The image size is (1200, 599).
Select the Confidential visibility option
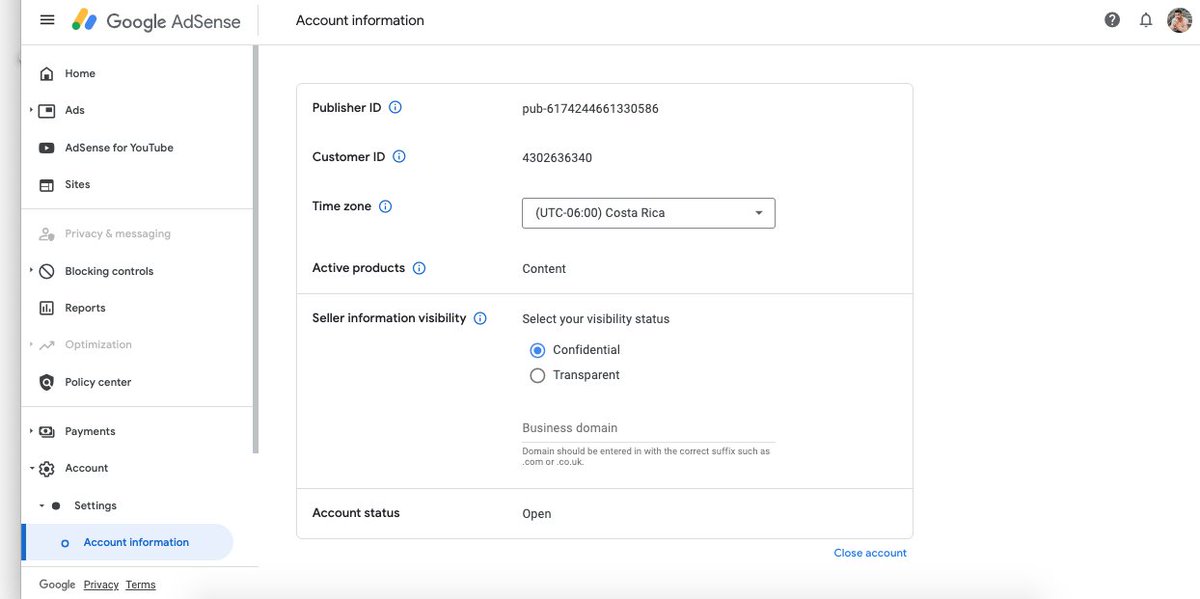click(538, 350)
